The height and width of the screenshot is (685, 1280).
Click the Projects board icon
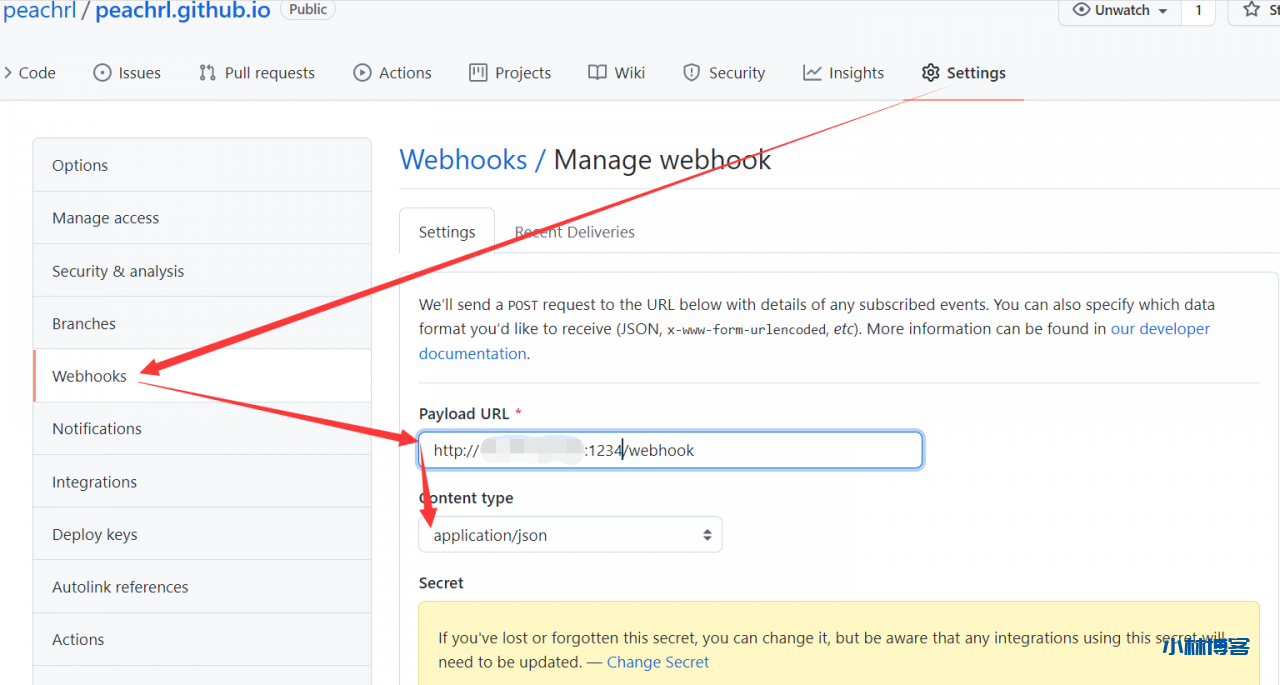[478, 73]
